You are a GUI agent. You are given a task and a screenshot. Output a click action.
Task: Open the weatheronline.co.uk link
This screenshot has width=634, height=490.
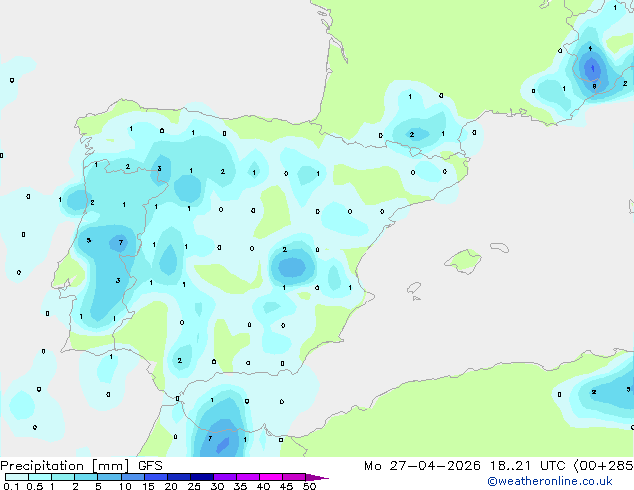pos(550,481)
